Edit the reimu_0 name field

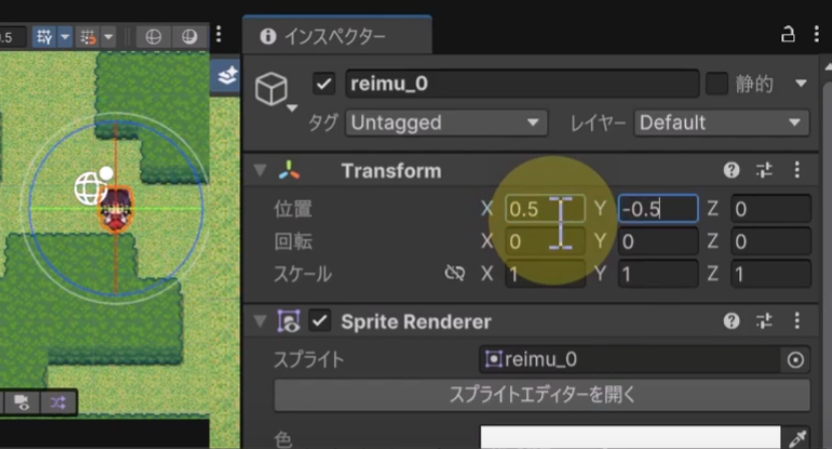coord(522,84)
